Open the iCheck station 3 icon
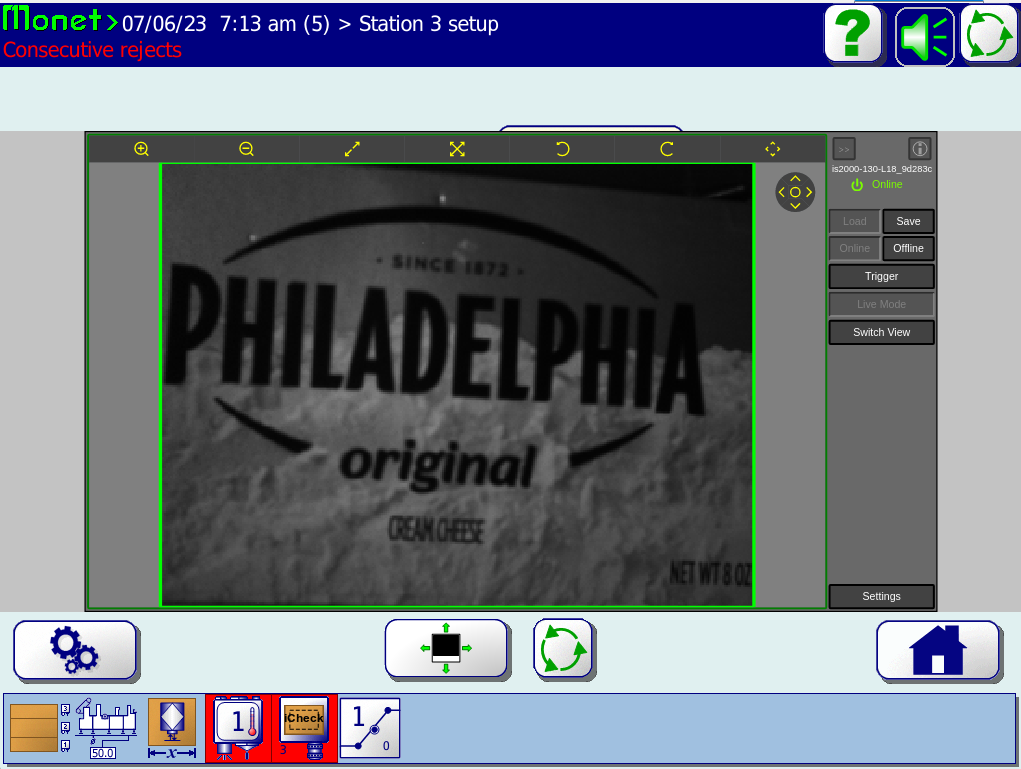 tap(304, 728)
